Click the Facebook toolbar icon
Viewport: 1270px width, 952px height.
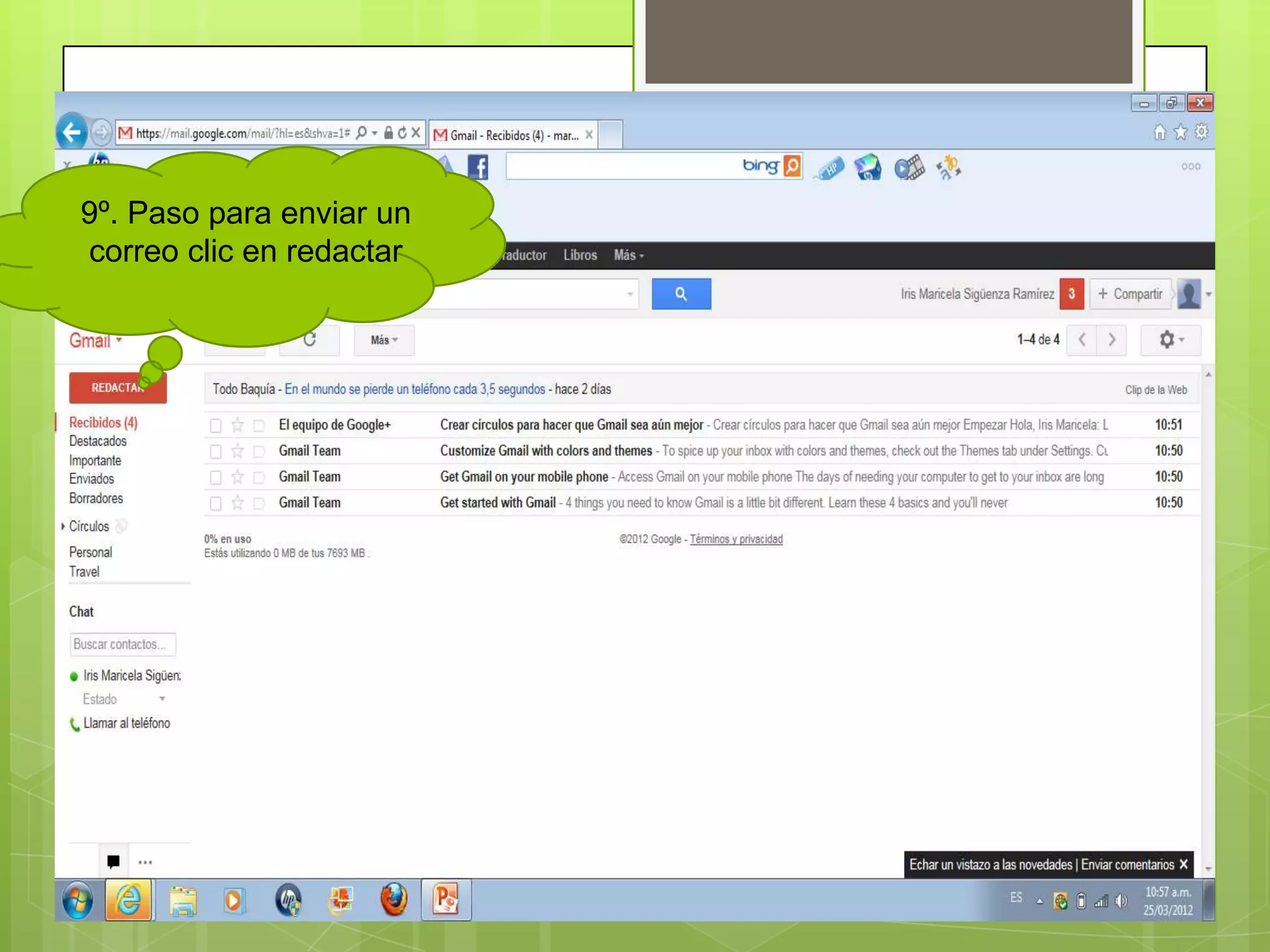click(x=477, y=167)
